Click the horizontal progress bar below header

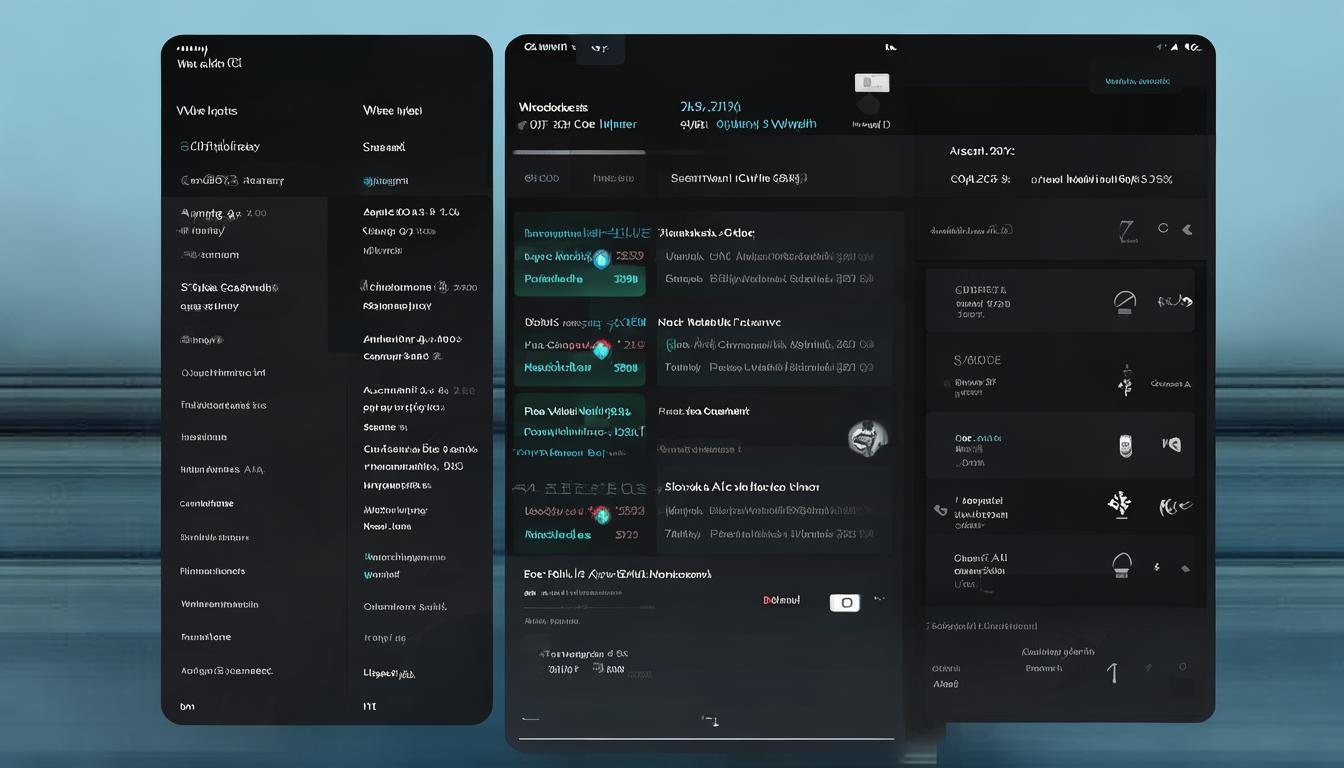579,152
